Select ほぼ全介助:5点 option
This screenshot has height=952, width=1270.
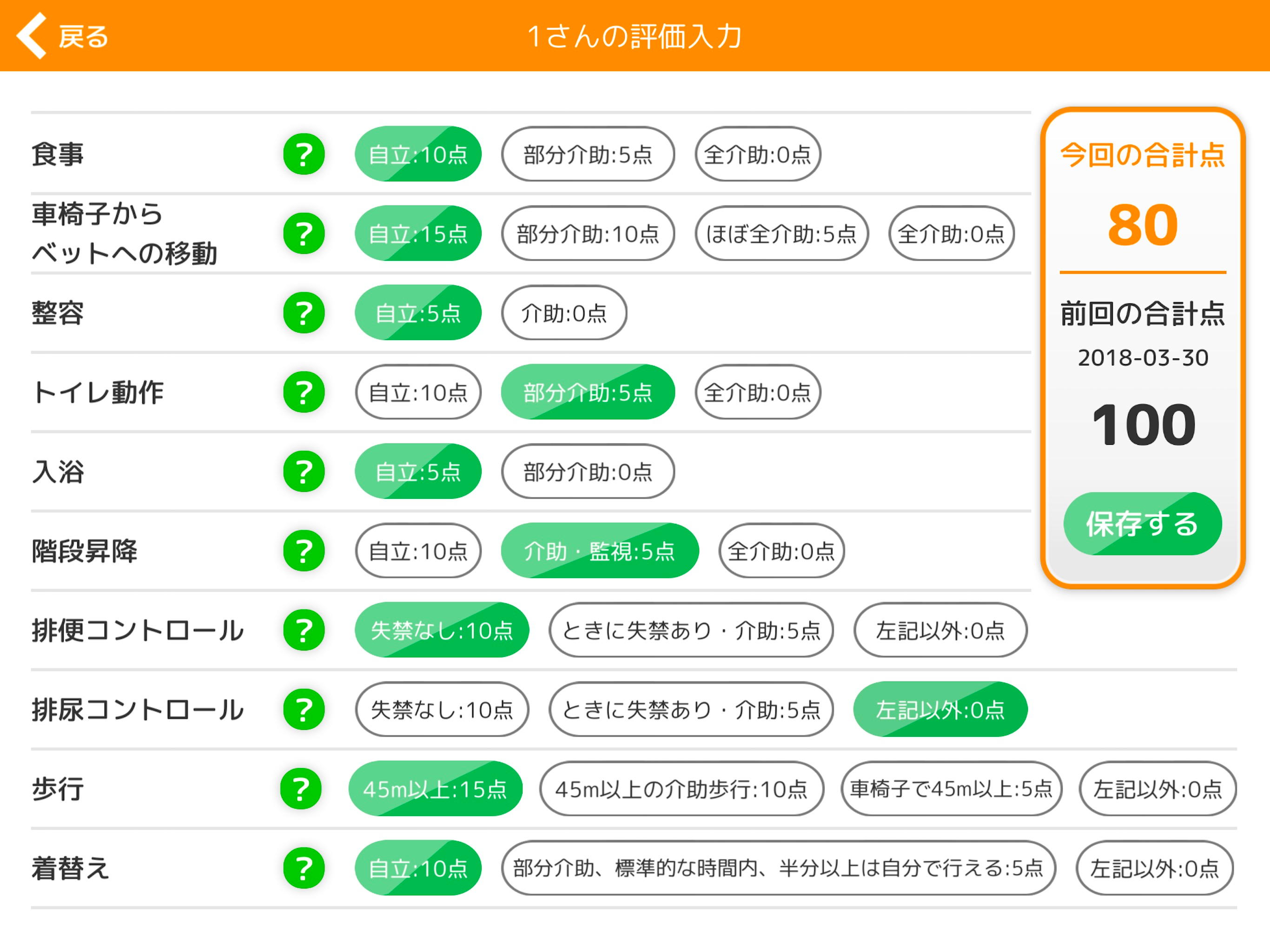click(x=781, y=233)
